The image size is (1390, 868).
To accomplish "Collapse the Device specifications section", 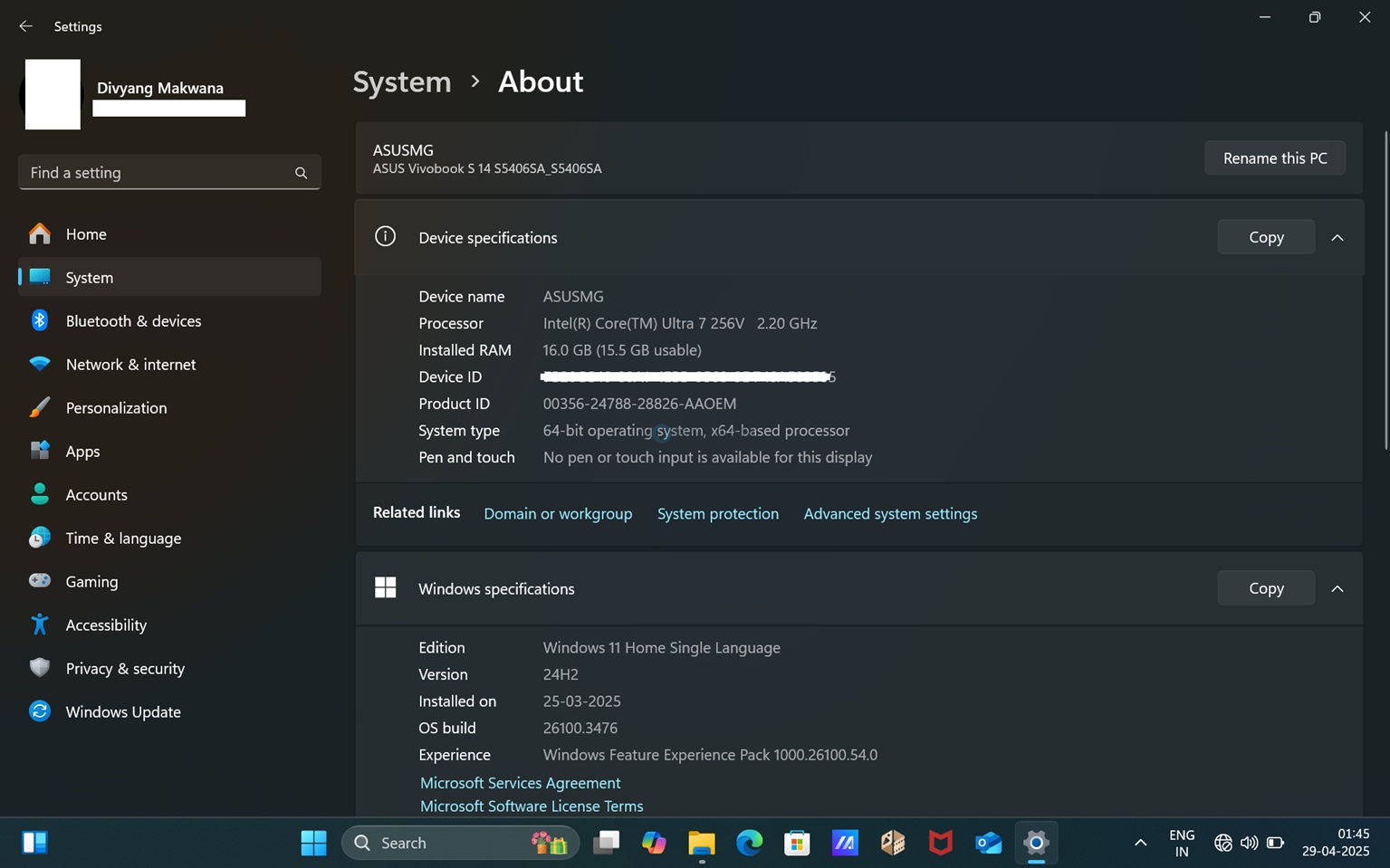I will point(1337,237).
